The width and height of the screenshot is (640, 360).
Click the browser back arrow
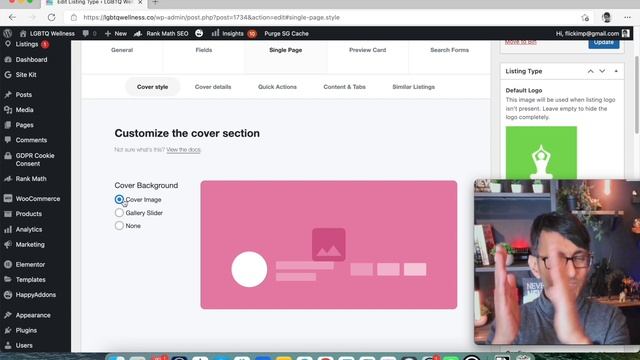pyautogui.click(x=12, y=18)
